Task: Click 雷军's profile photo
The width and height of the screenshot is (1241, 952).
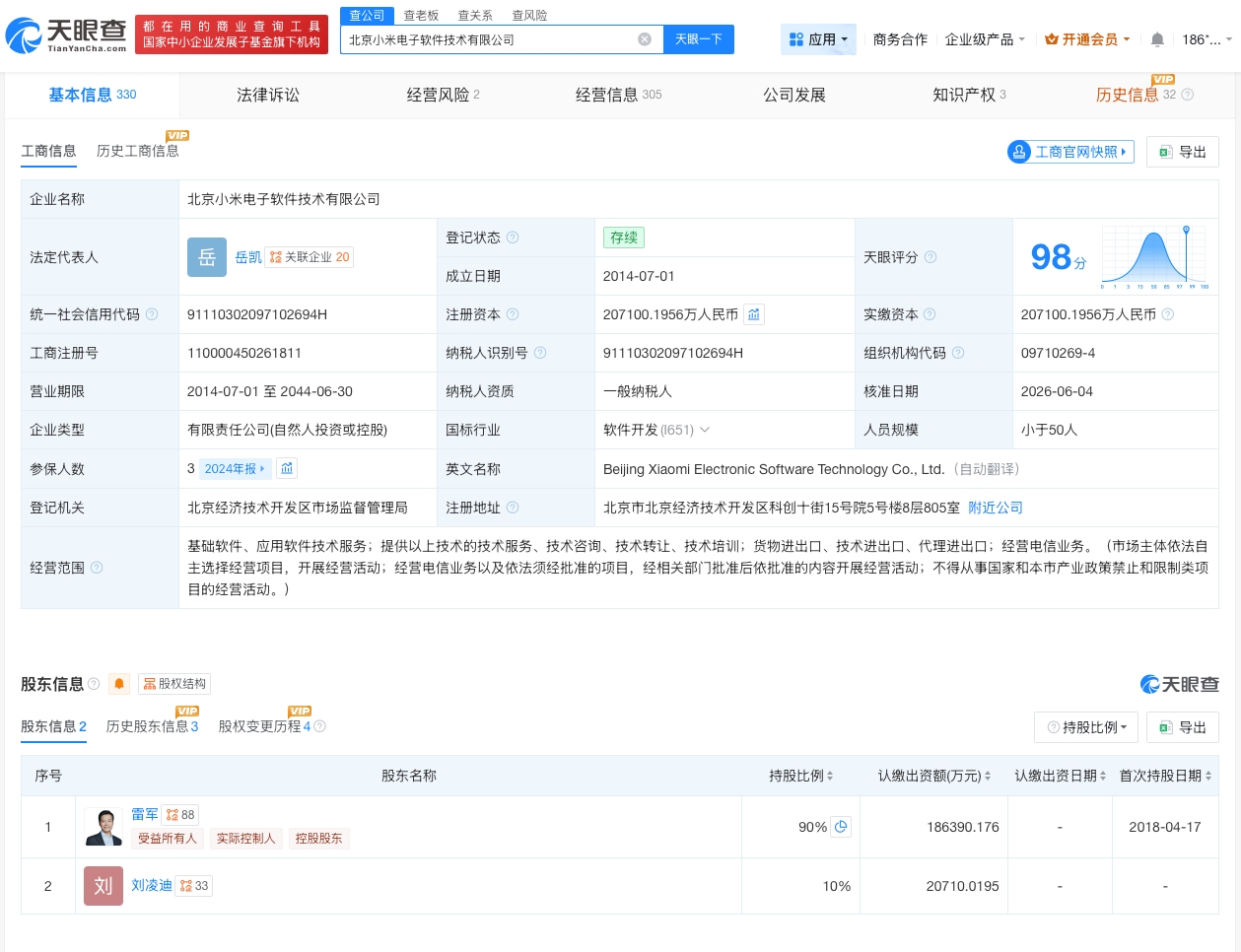Action: [x=103, y=827]
